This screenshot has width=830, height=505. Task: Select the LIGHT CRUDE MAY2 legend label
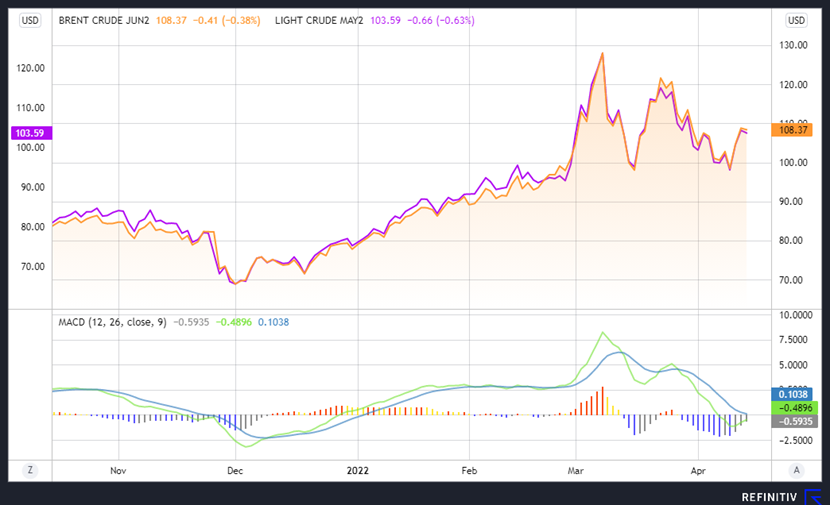pos(319,21)
